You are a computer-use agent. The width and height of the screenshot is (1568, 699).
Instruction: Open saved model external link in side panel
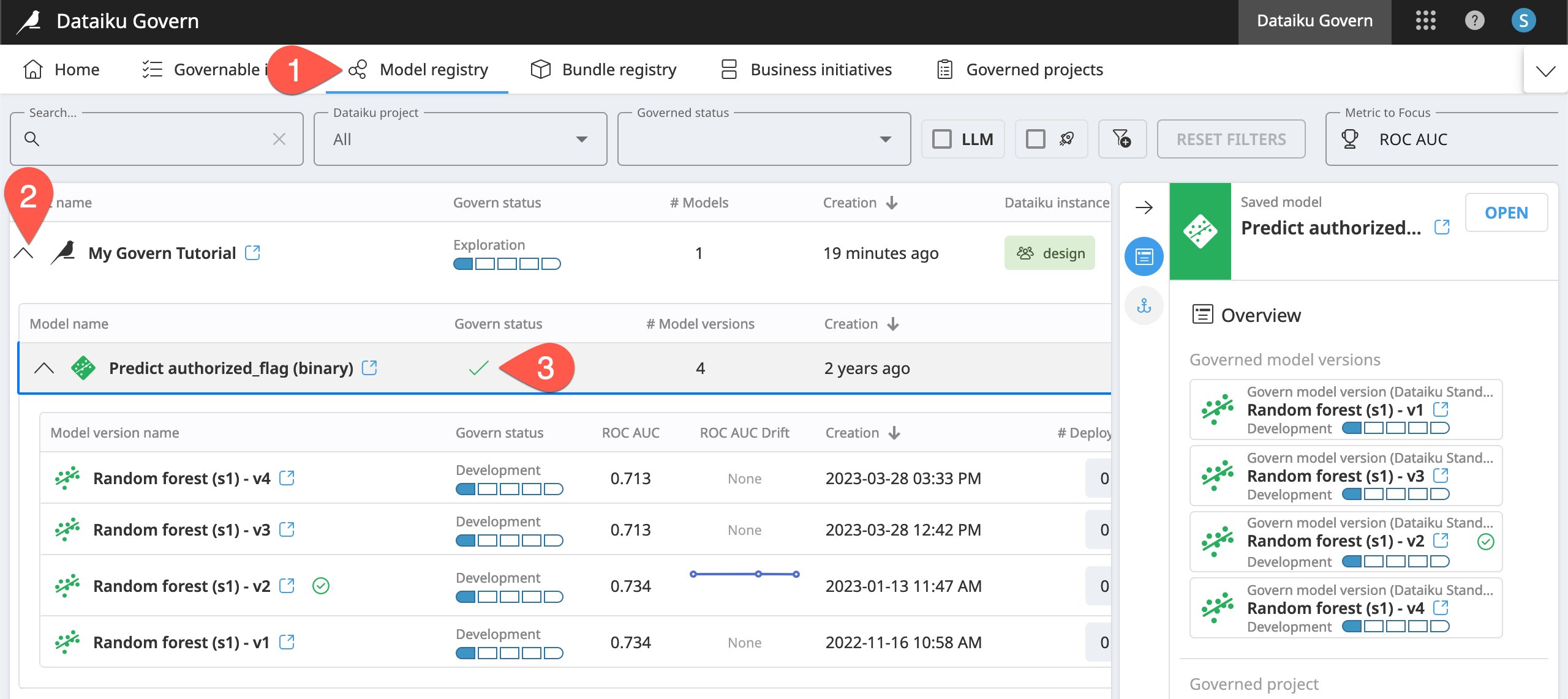(x=1442, y=226)
